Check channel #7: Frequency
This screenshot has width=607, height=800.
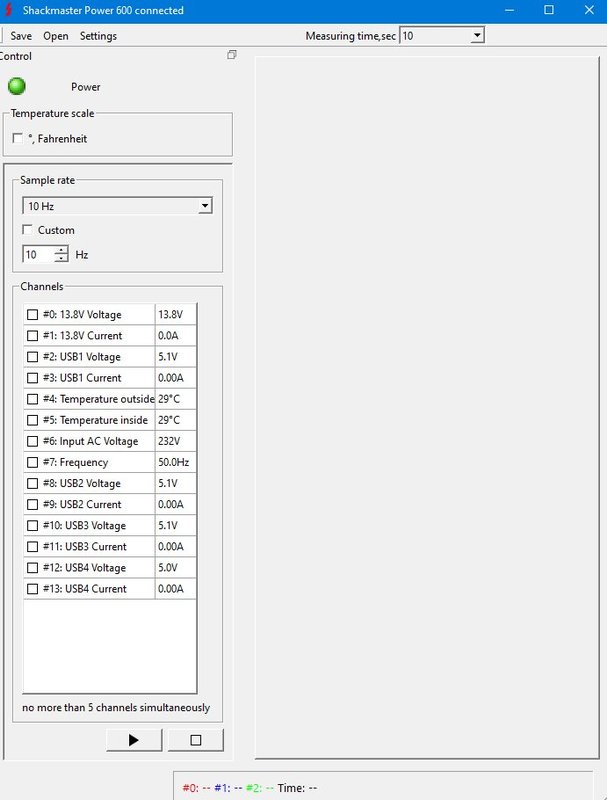(32, 462)
